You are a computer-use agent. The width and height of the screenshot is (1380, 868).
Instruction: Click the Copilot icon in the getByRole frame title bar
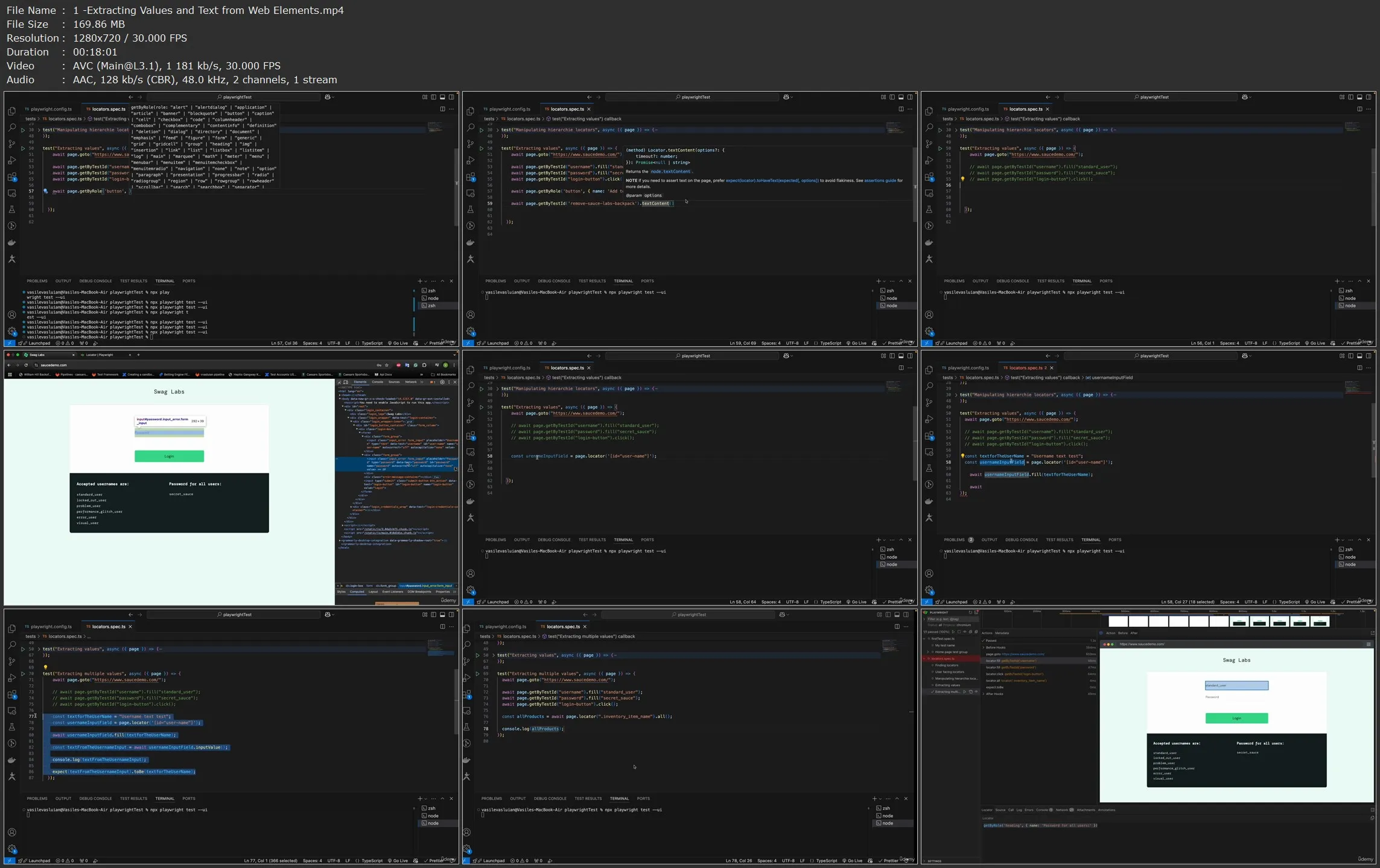pos(327,97)
